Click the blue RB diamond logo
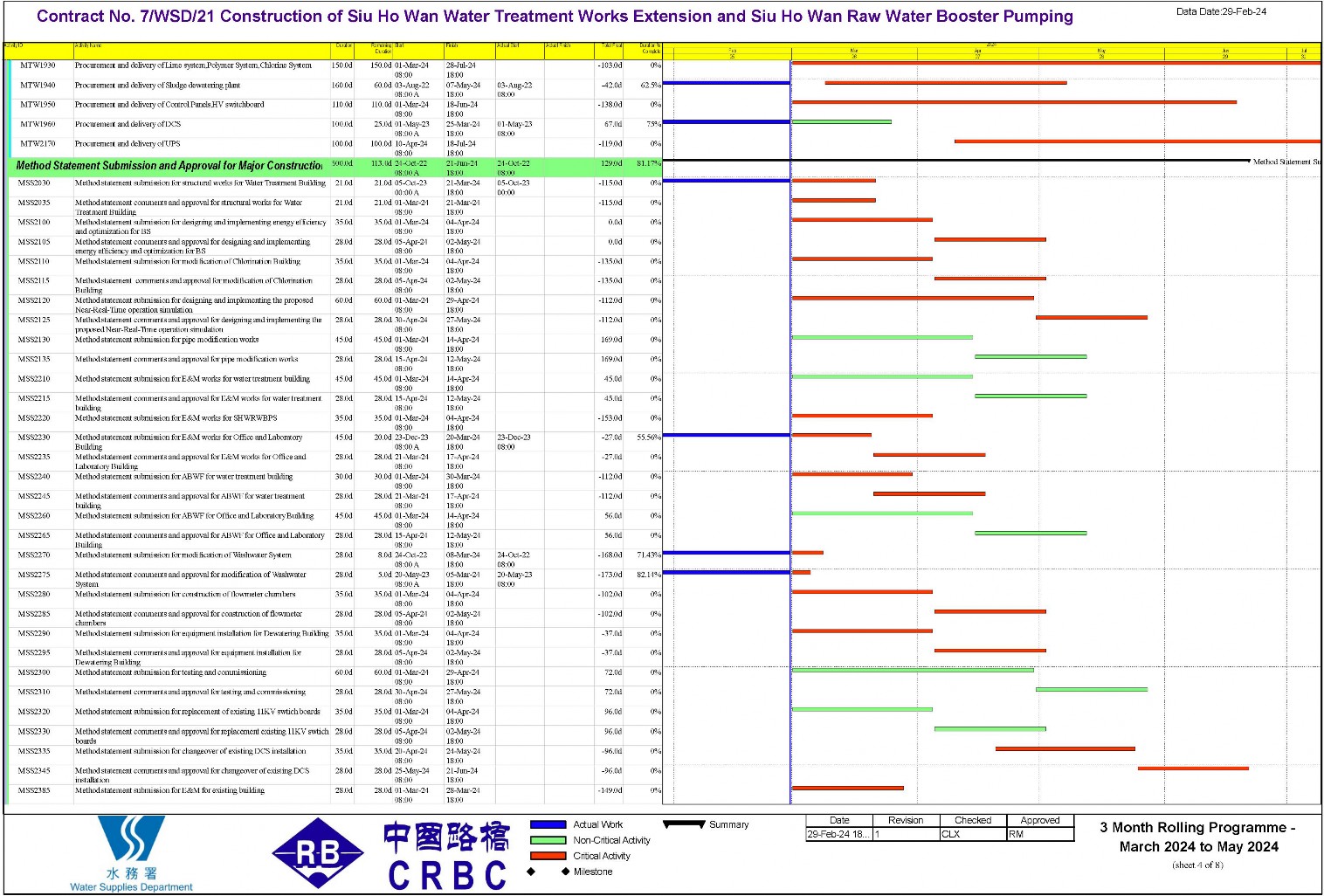Image resolution: width=1324 pixels, height=896 pixels. tap(318, 853)
